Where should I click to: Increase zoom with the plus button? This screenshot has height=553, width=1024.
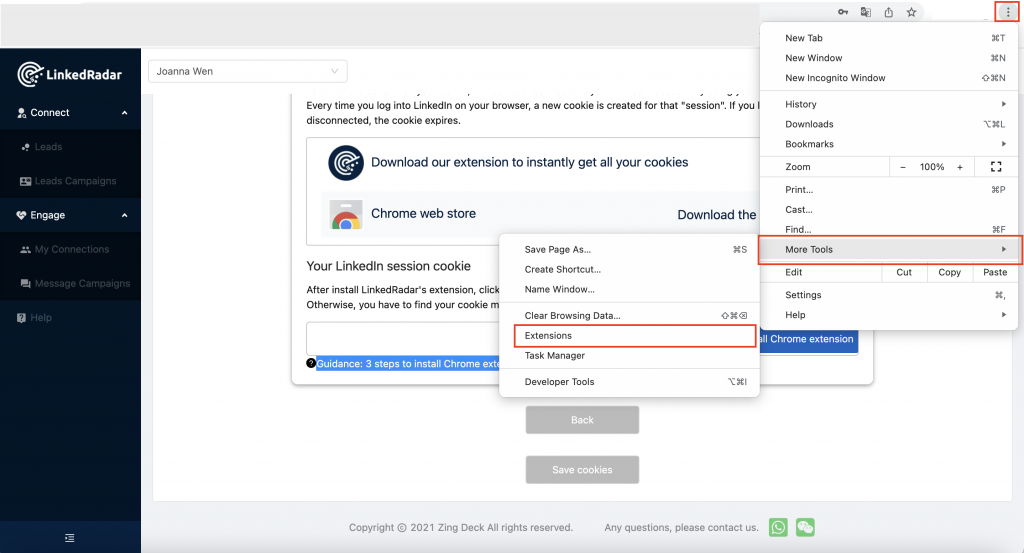[960, 167]
